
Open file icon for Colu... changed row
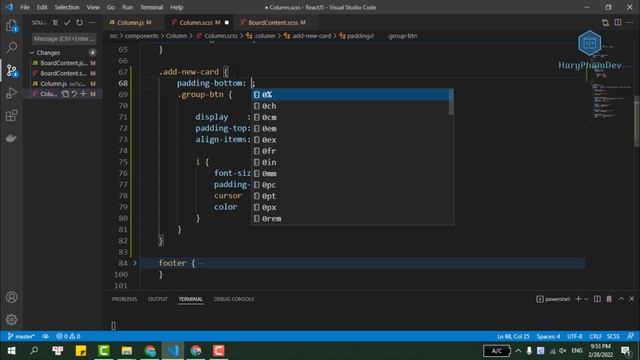pos(65,94)
